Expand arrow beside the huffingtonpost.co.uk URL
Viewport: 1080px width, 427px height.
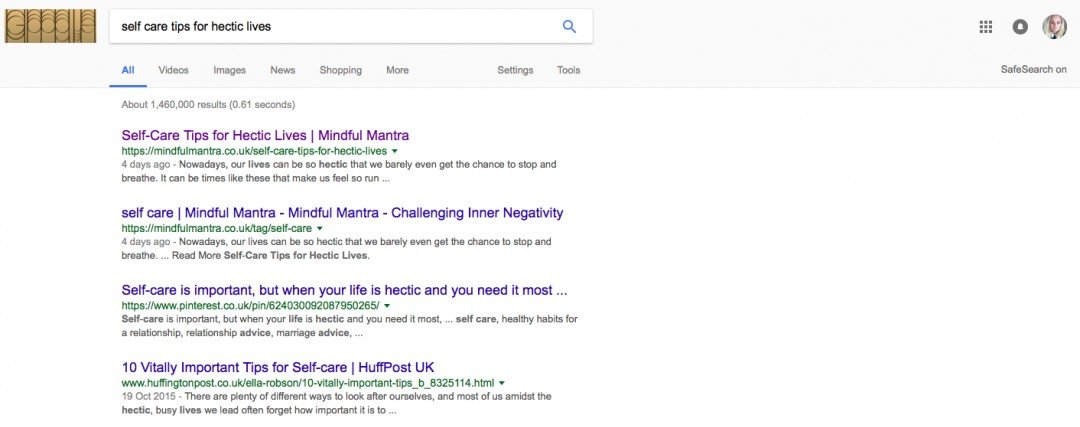501,382
